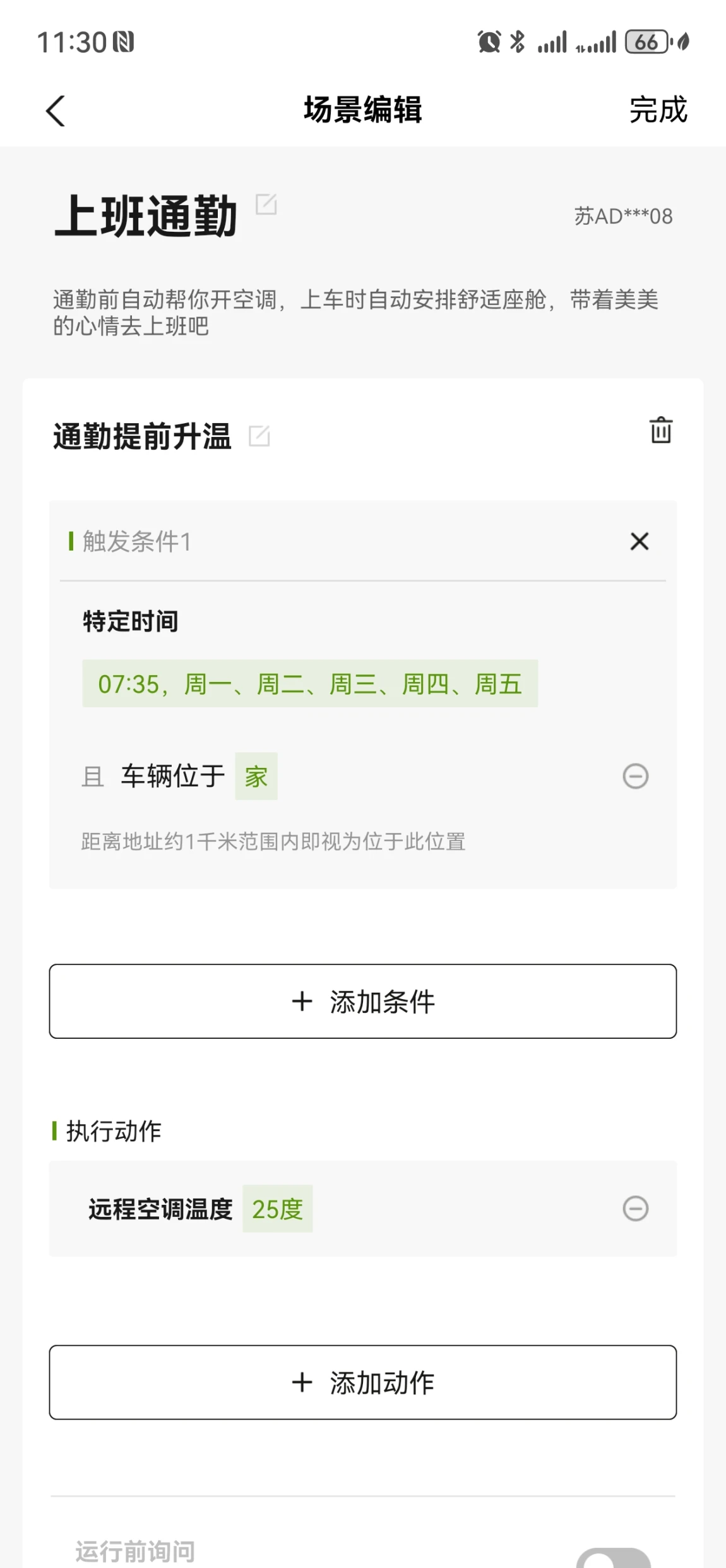Tap the battery indicator in status bar
The width and height of the screenshot is (726, 1568).
coord(647,42)
